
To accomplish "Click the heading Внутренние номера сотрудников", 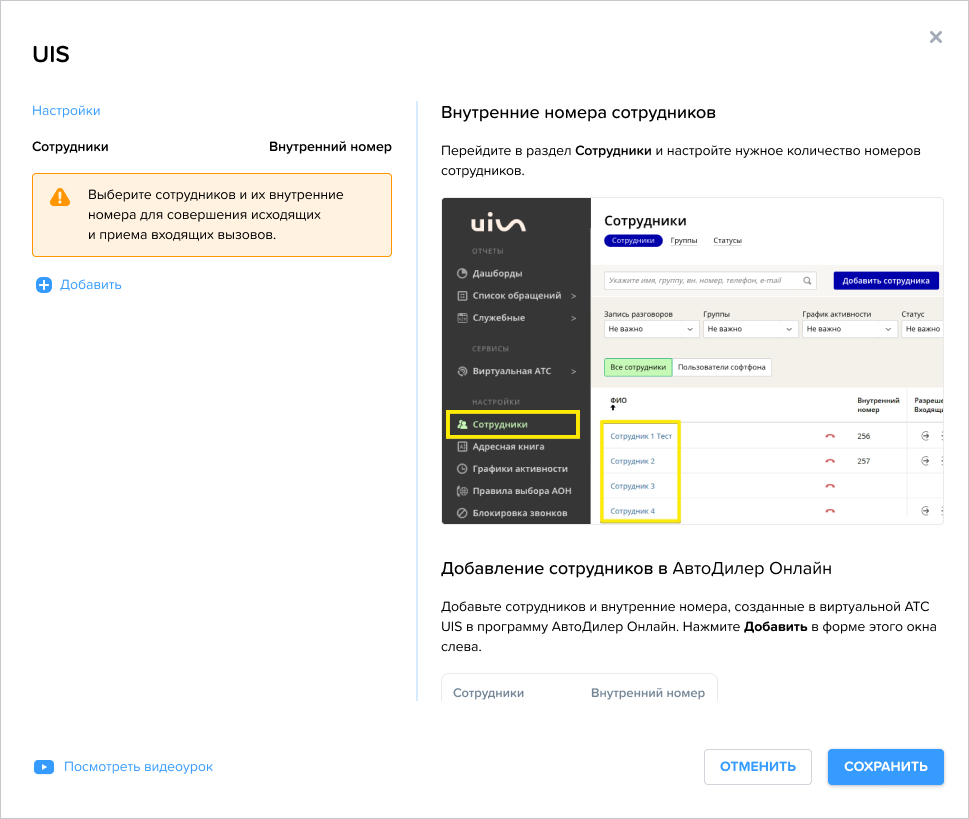I will click(x=578, y=112).
